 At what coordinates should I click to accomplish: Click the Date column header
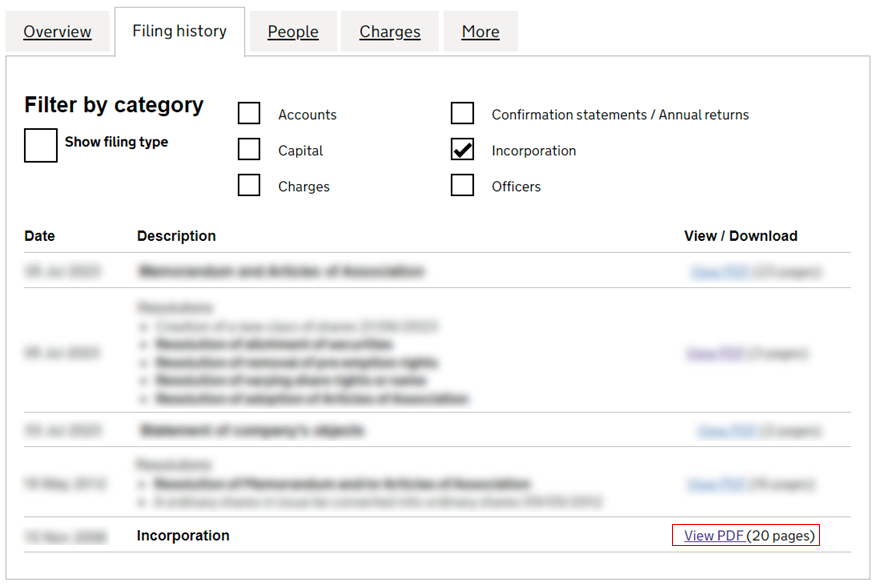pyautogui.click(x=40, y=236)
